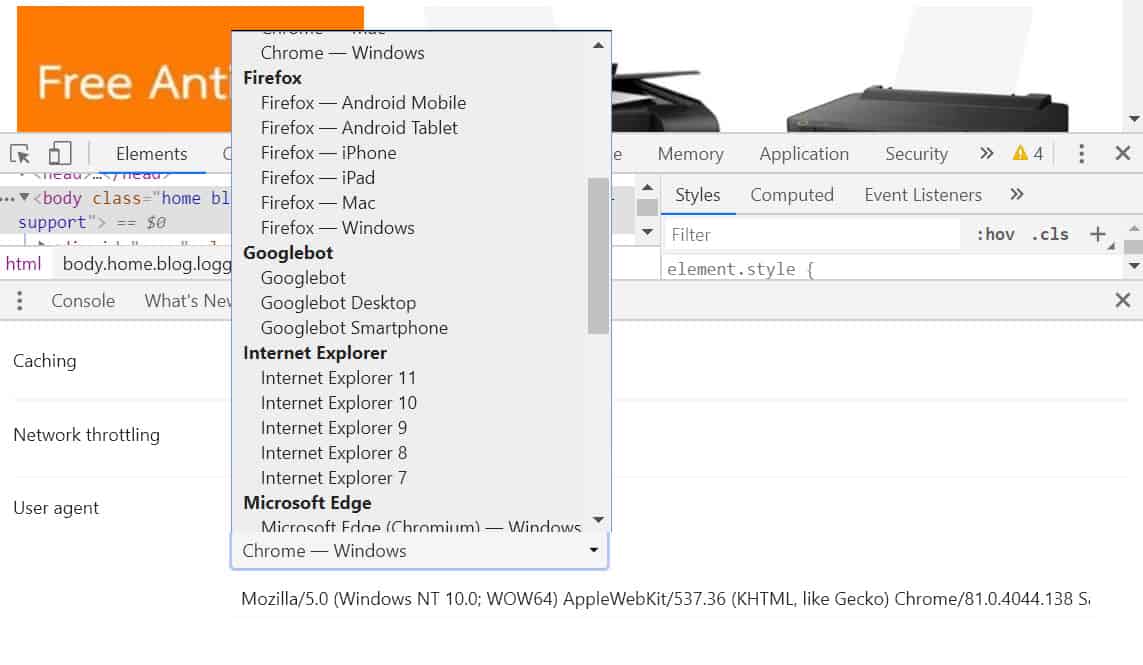Image resolution: width=1143 pixels, height=665 pixels.
Task: Click the Elements pane scroll up arrow
Action: pos(647,187)
